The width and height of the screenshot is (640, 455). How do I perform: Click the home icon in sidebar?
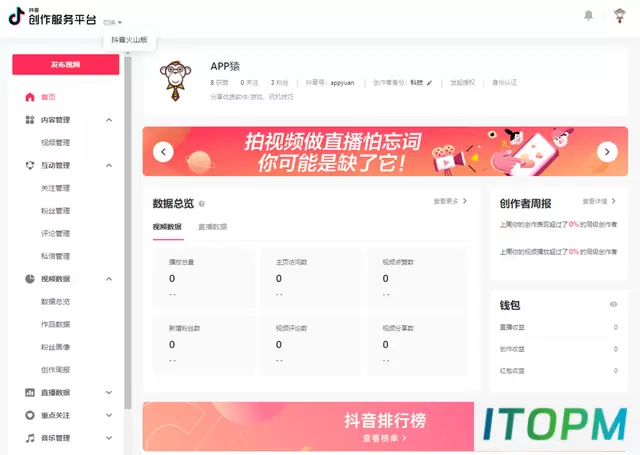click(30, 97)
